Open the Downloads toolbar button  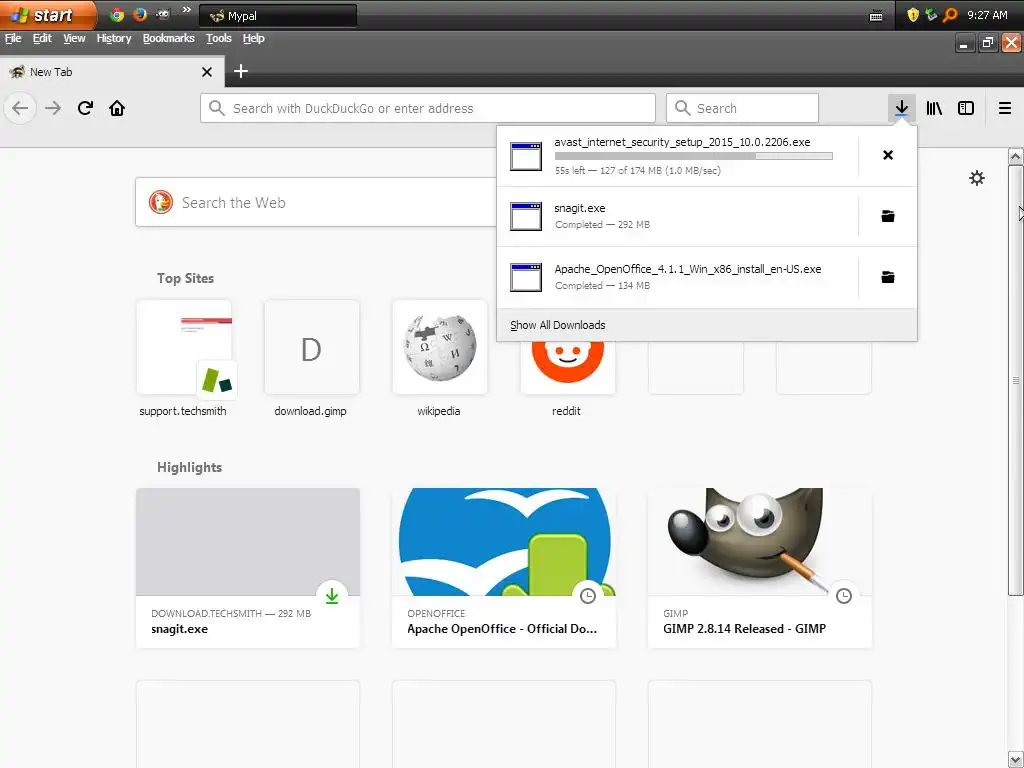tap(901, 108)
